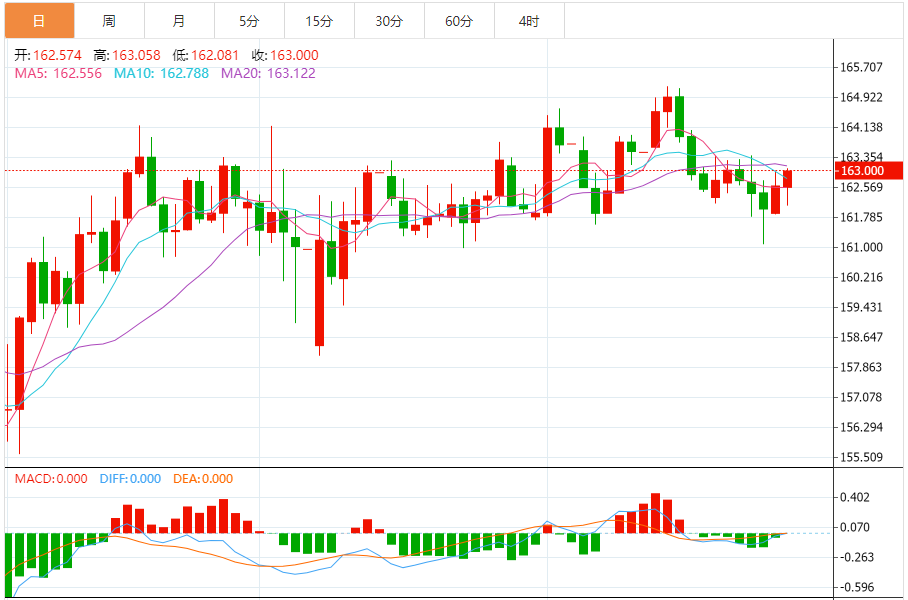
Task: Click the 165.707 price axis label
Action: pyautogui.click(x=861, y=67)
